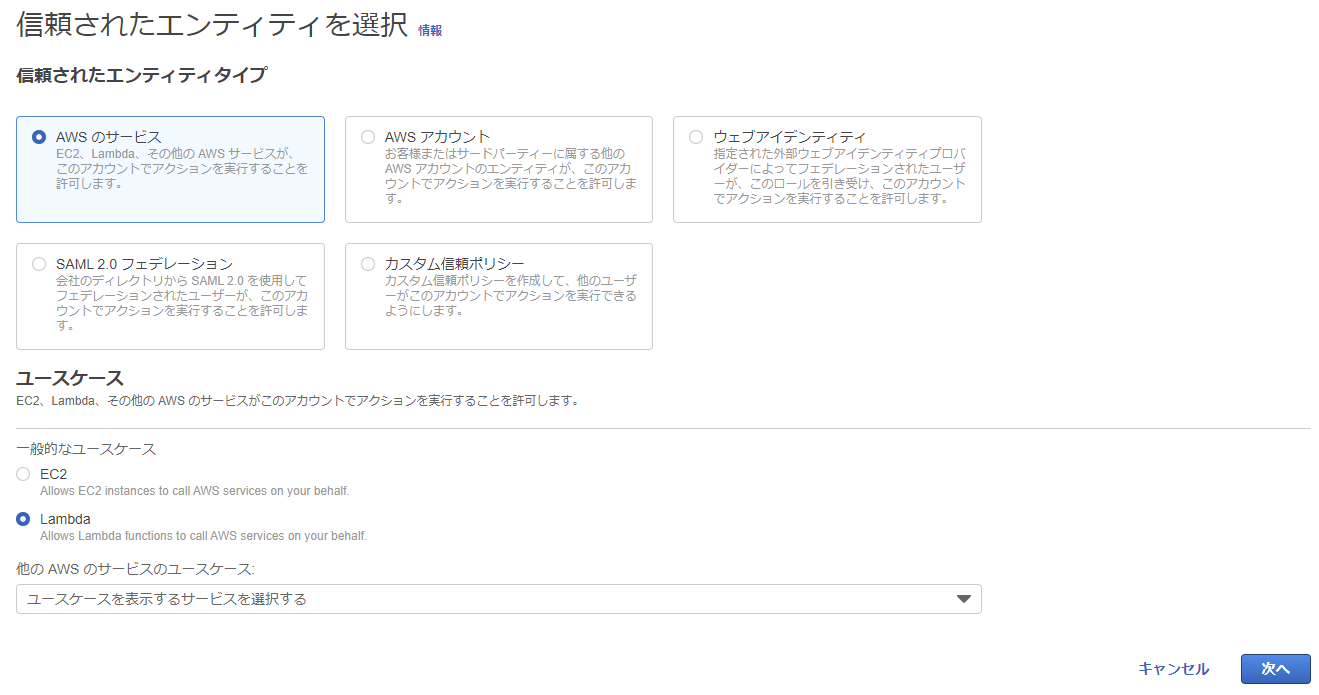
Task: Choose the AWS アカウント radio option
Action: [x=368, y=137]
